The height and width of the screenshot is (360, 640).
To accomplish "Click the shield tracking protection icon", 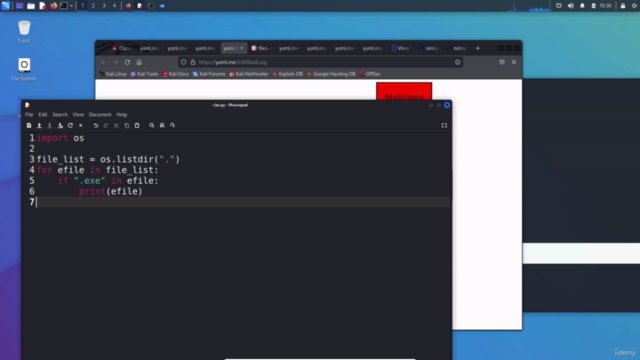I will [184, 62].
